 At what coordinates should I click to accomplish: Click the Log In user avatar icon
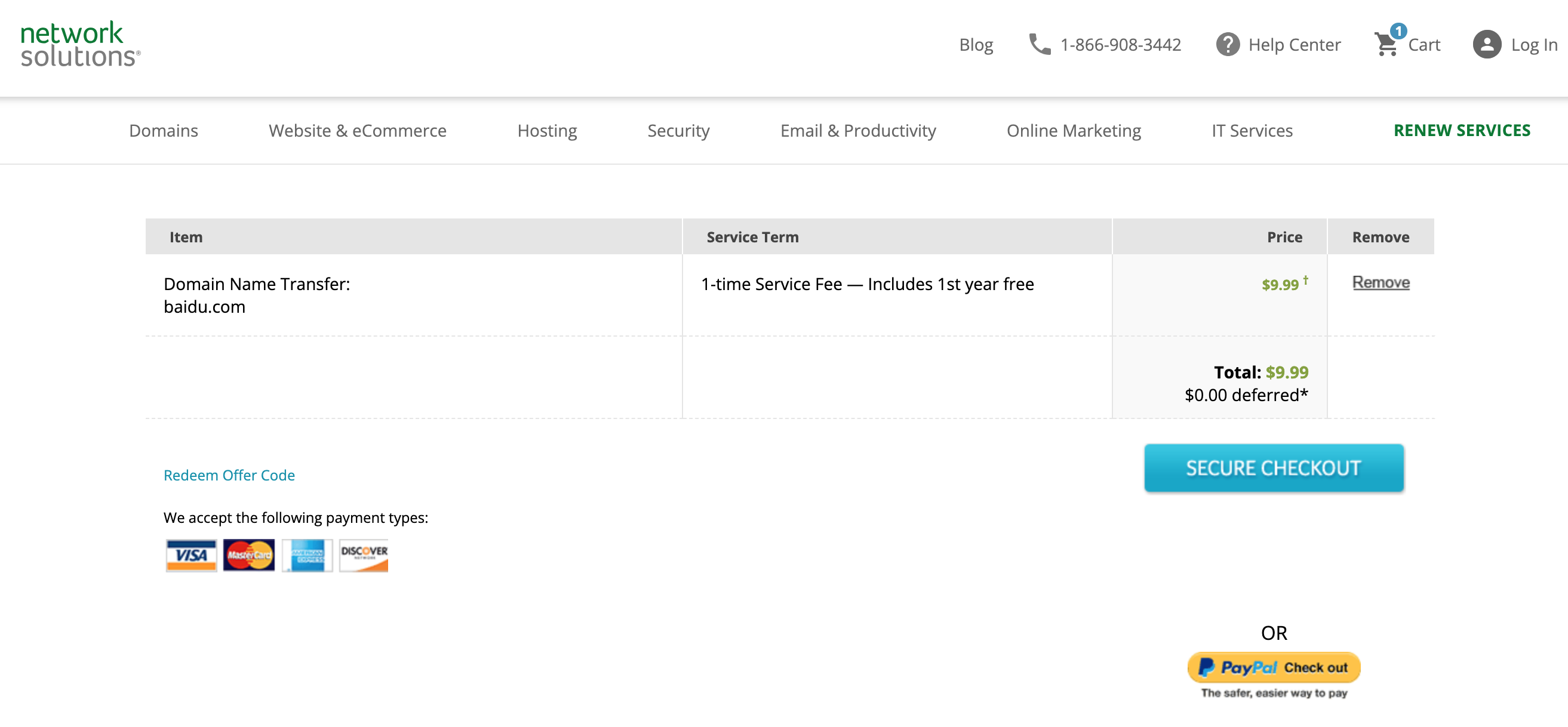(1486, 44)
